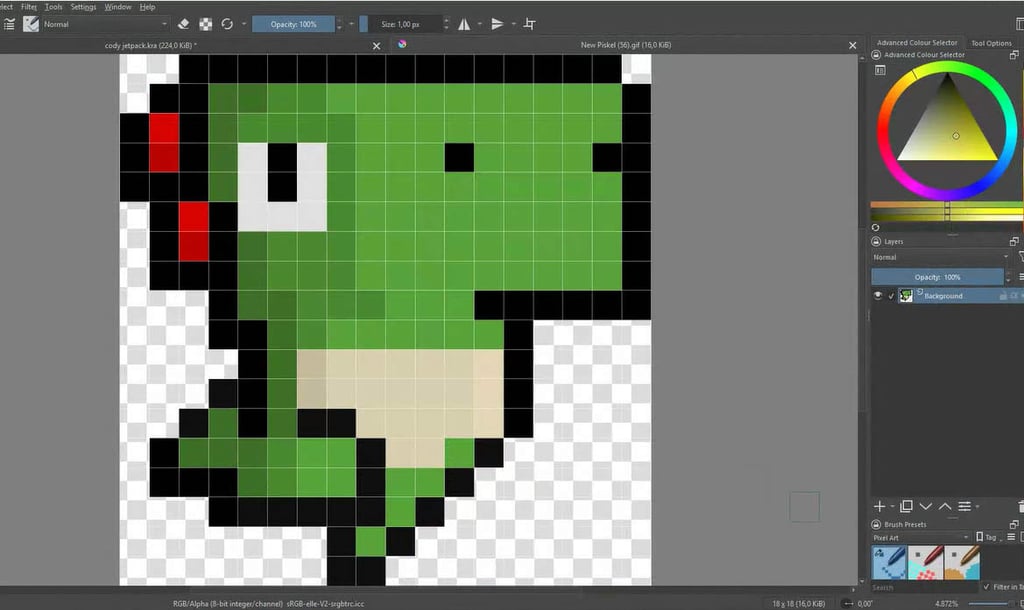Toggle preserve alpha checkerboard icon

(206, 24)
